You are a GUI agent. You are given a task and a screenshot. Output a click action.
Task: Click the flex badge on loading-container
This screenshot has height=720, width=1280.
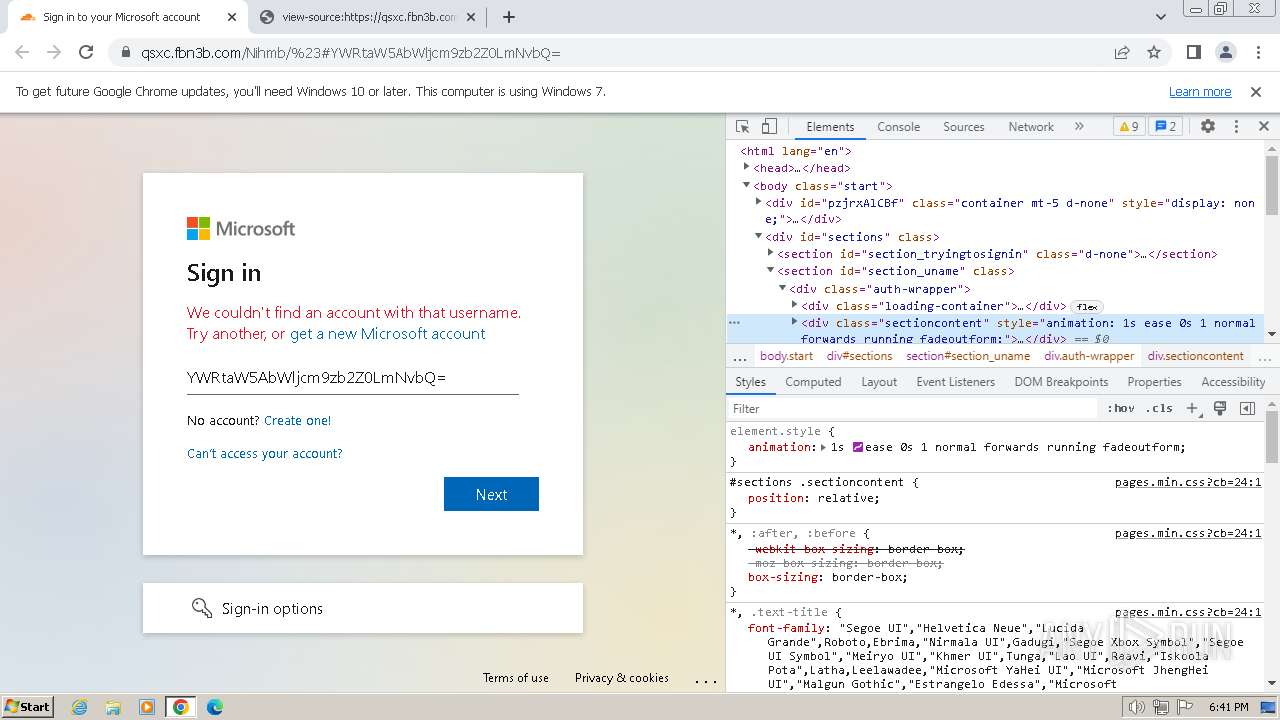pyautogui.click(x=1087, y=307)
